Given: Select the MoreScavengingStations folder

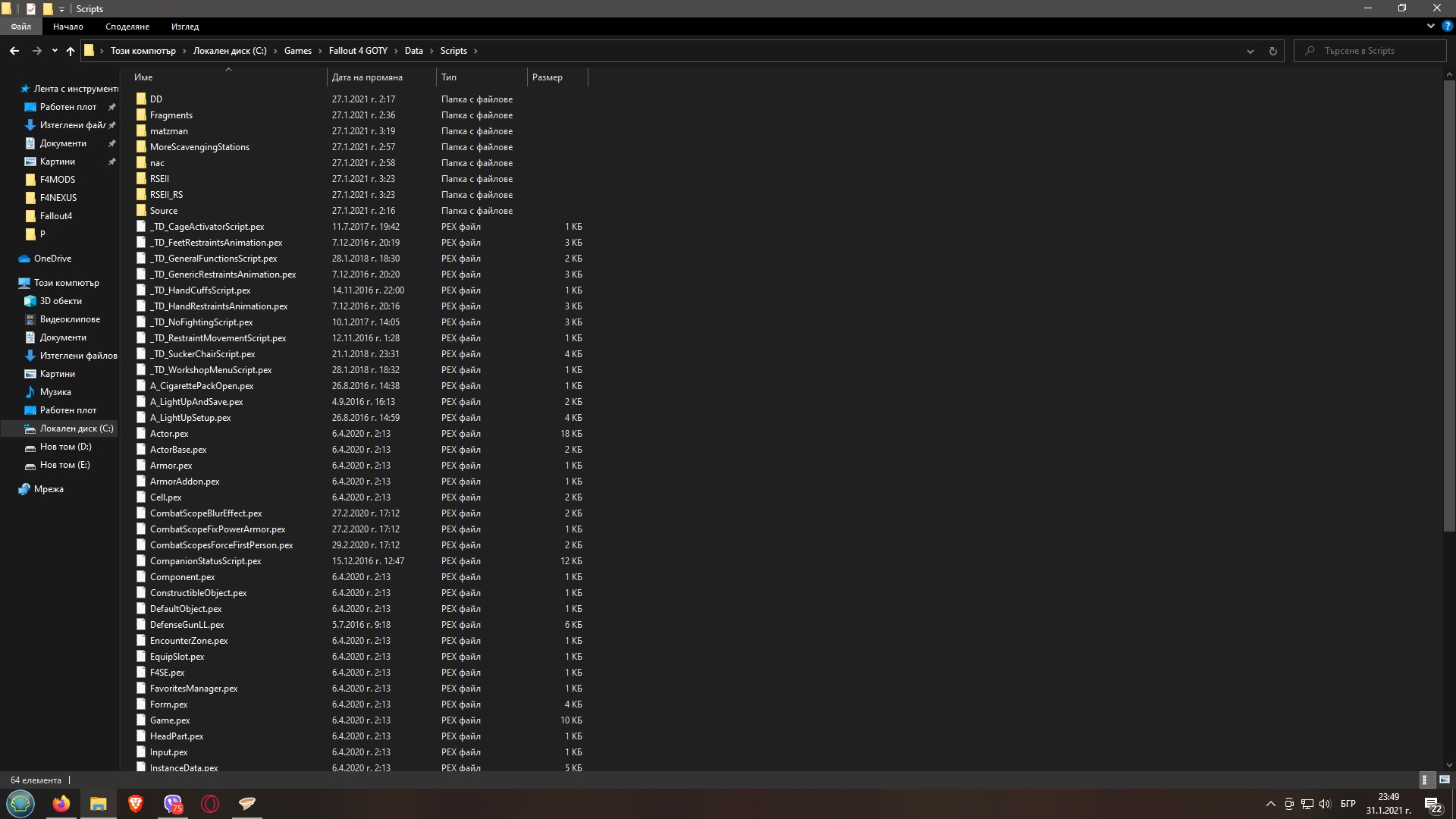Looking at the screenshot, I should coord(199,147).
